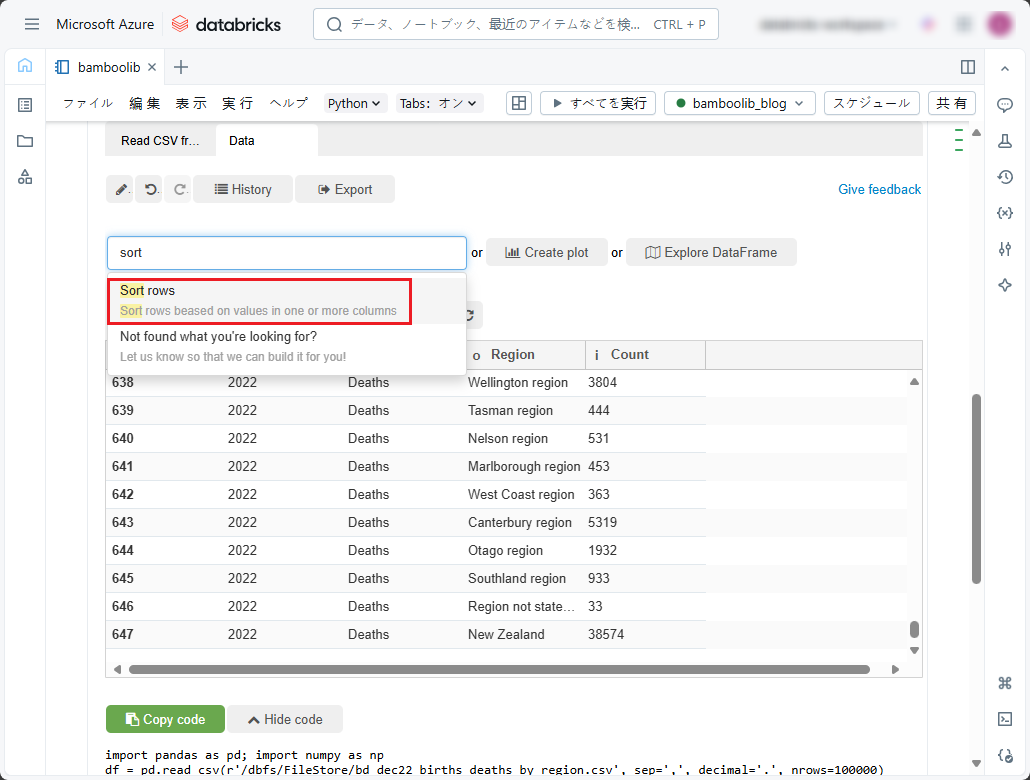This screenshot has height=780, width=1030.
Task: Collapse code with Hide code button
Action: pos(285,719)
